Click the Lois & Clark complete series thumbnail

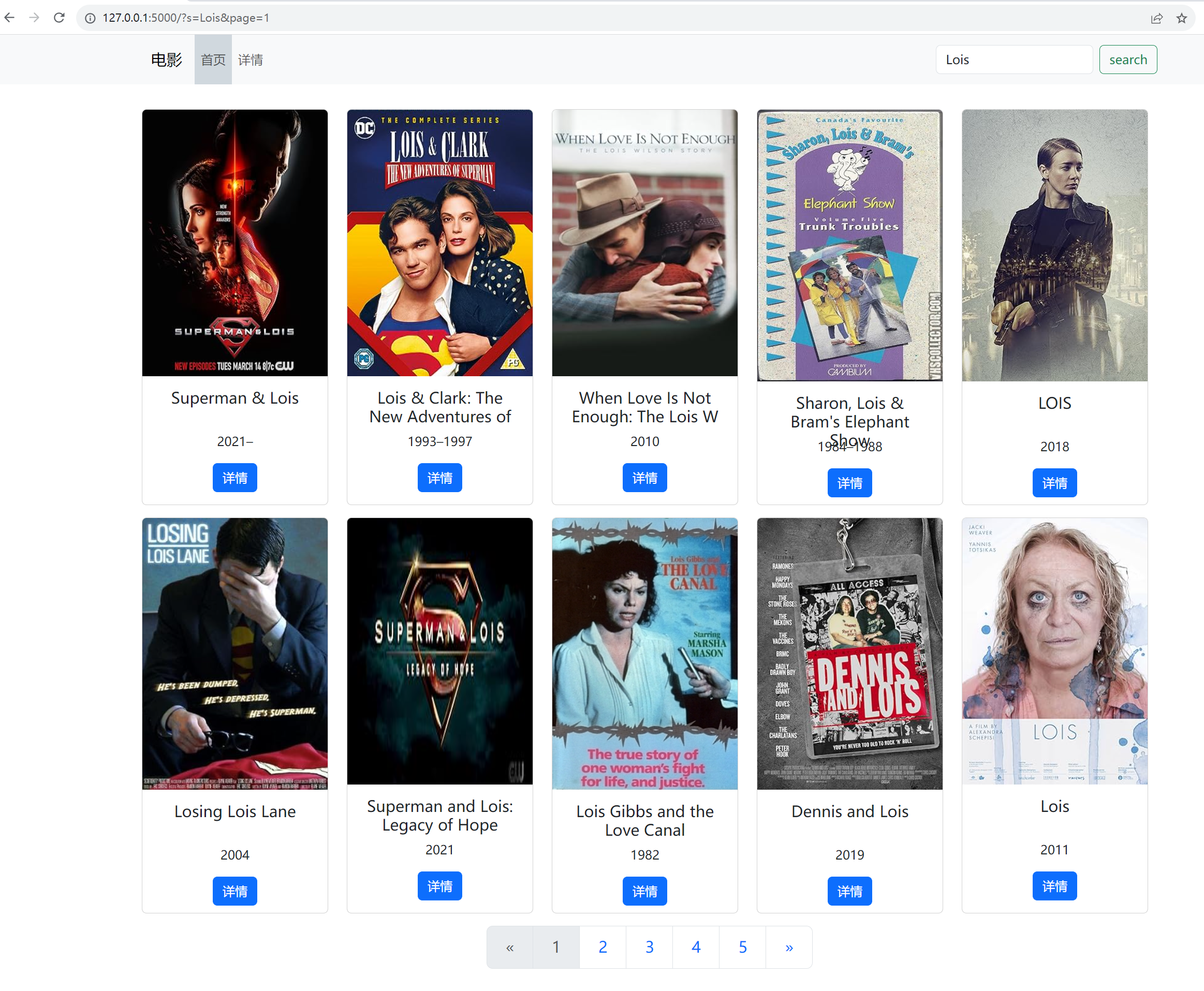[440, 243]
